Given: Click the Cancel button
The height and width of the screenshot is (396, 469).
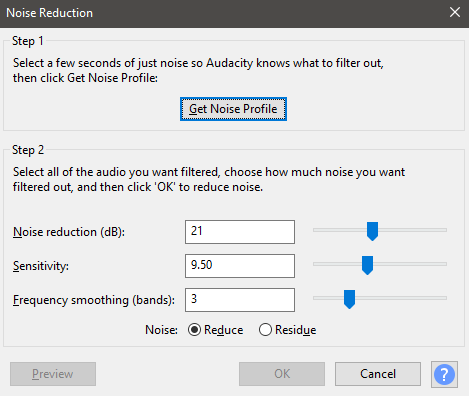Looking at the screenshot, I should point(378,374).
